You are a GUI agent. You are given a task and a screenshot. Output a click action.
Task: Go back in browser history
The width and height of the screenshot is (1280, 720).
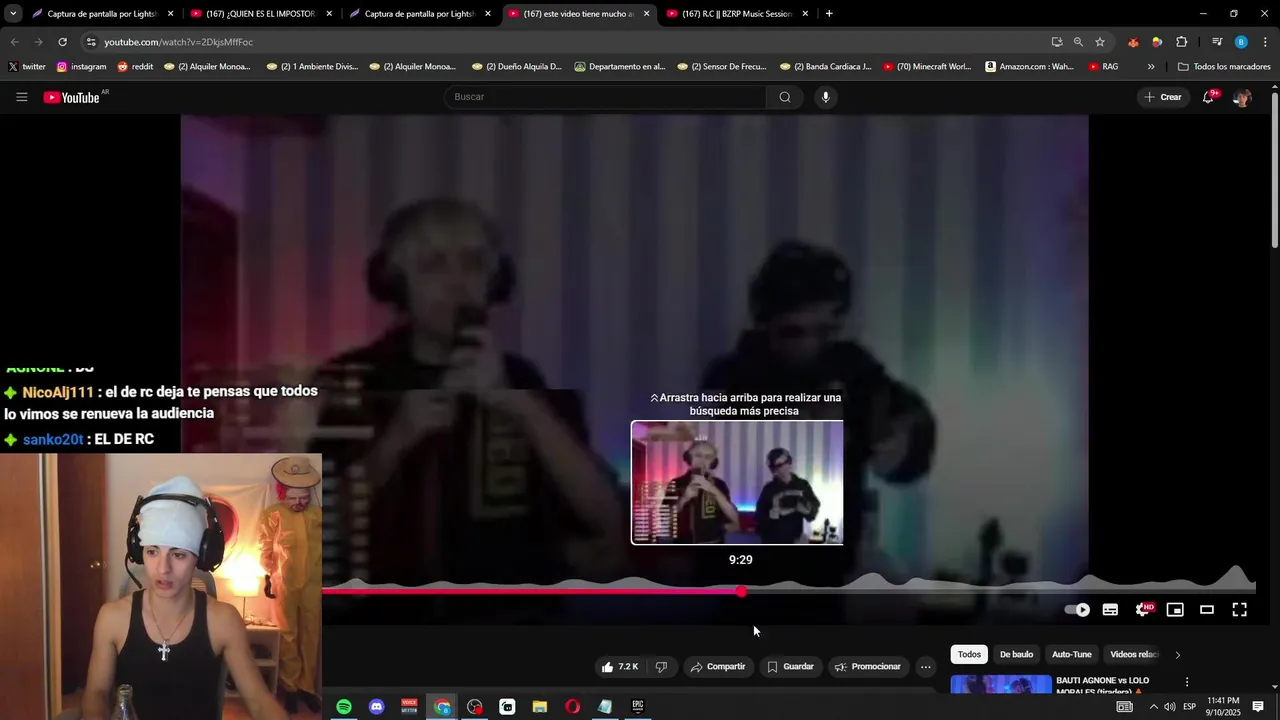[15, 42]
